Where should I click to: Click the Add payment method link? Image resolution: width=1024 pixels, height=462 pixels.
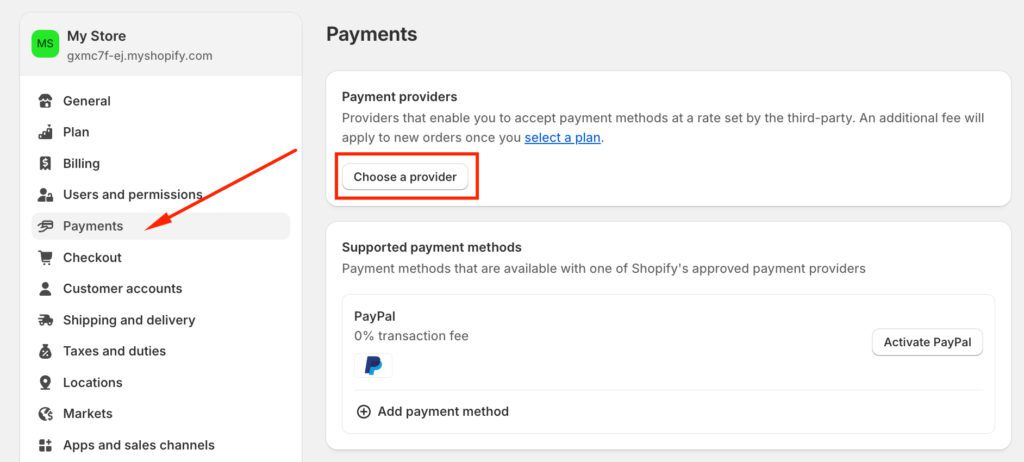click(443, 411)
